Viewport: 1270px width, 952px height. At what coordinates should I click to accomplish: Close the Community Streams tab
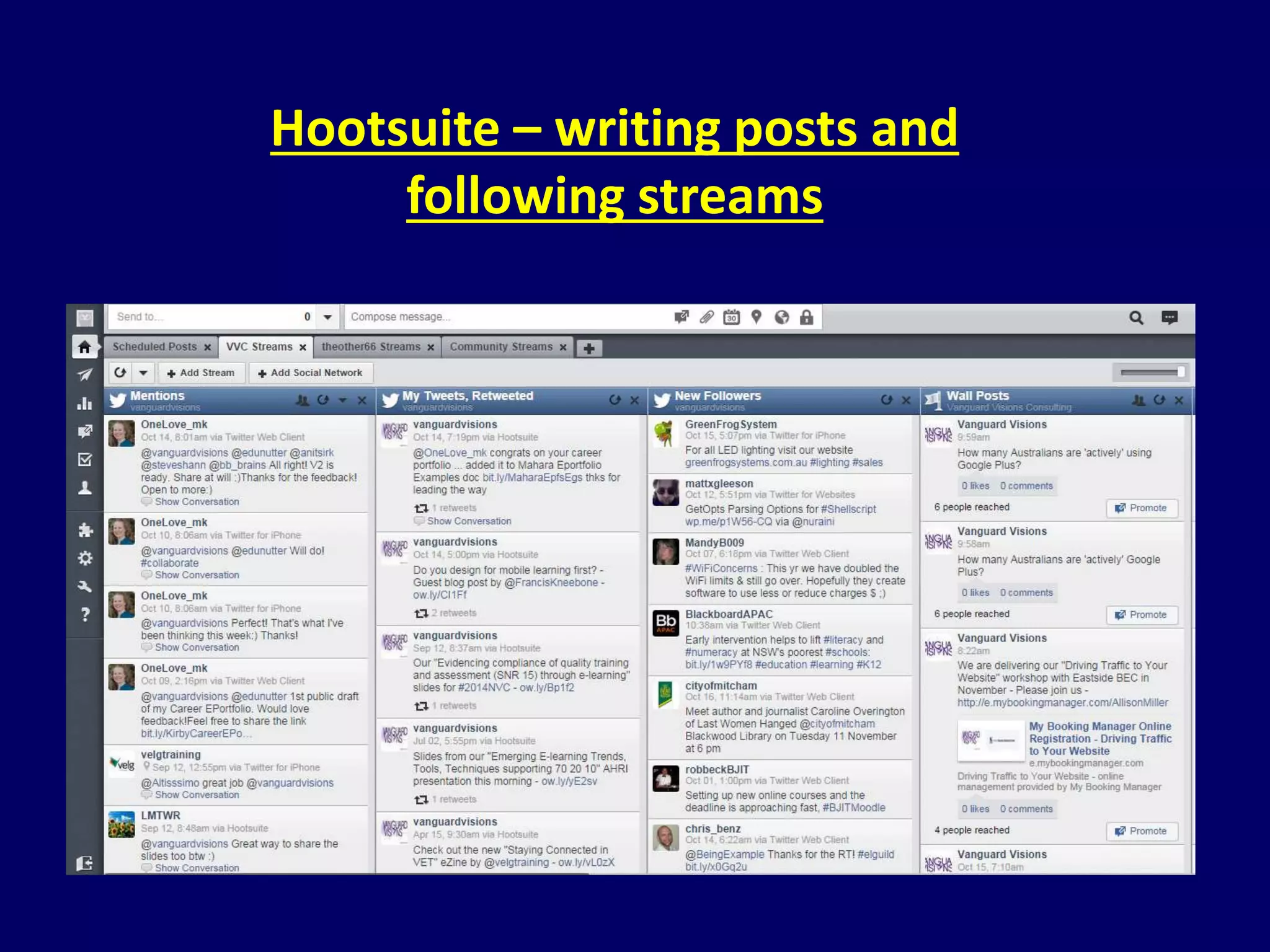coord(563,348)
